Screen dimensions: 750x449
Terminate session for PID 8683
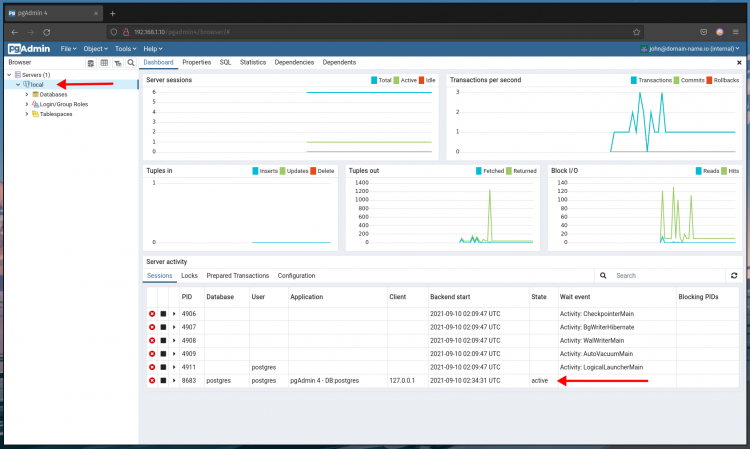(x=152, y=381)
